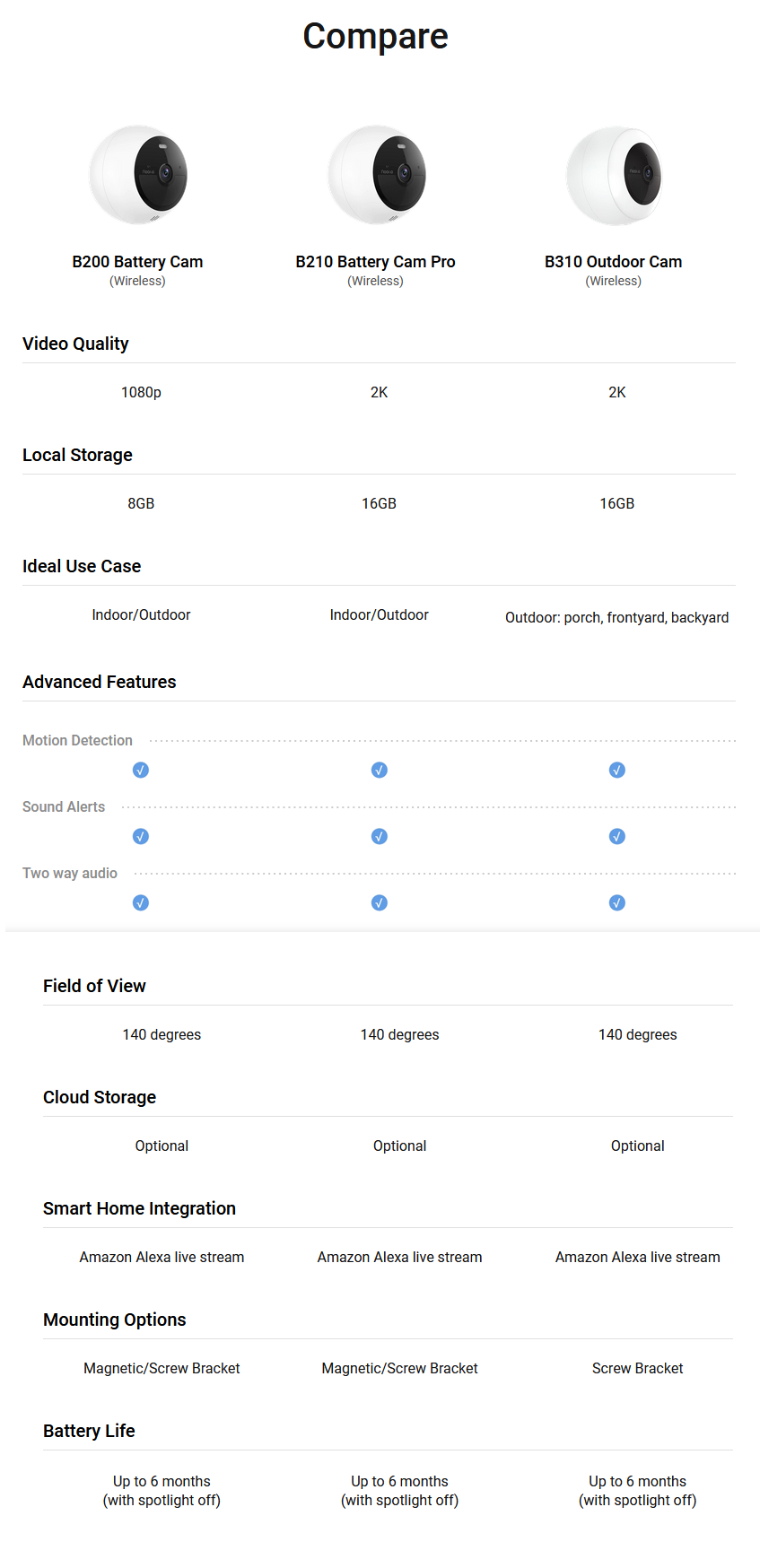This screenshot has height=1568, width=760.
Task: Click the Compare page heading
Action: (375, 37)
